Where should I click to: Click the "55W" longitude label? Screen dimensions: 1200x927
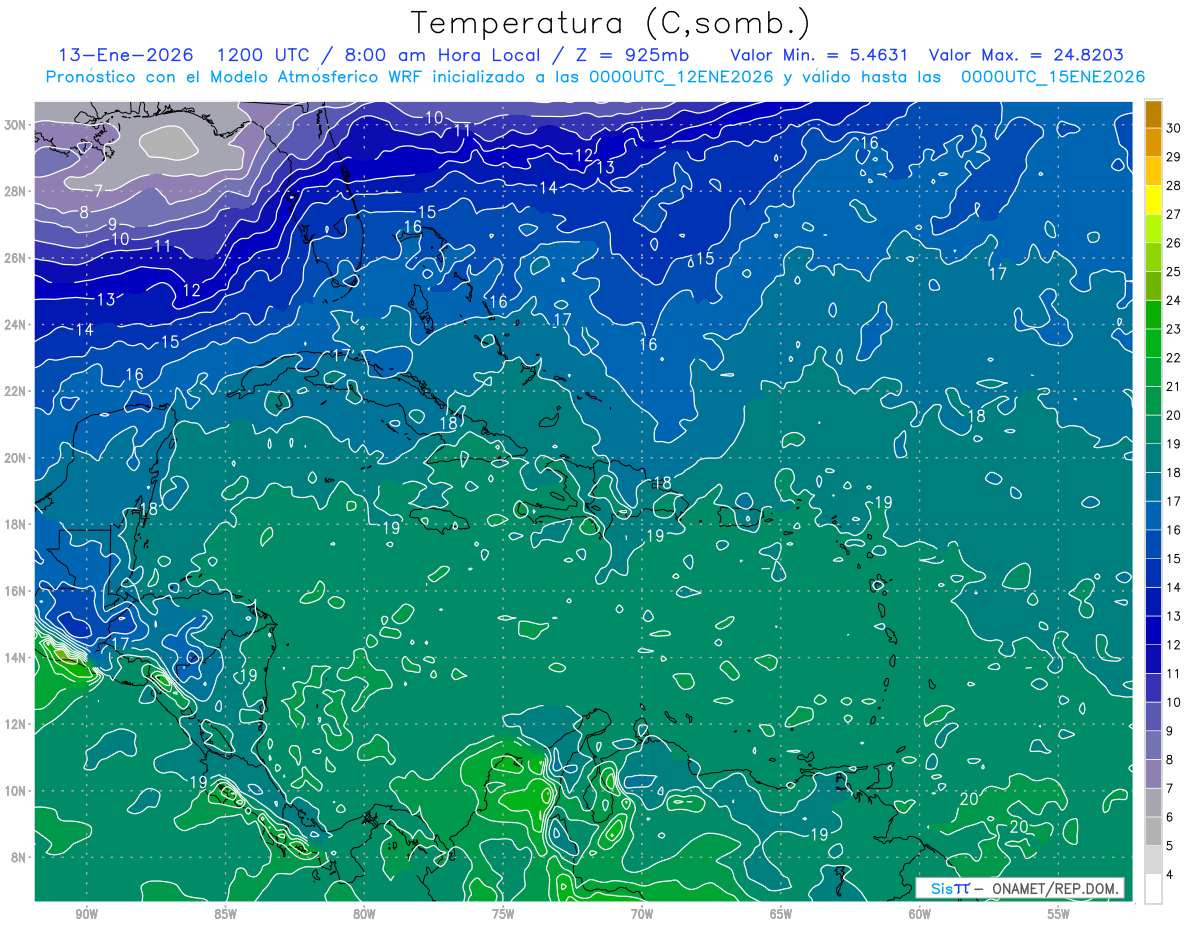pos(1059,913)
